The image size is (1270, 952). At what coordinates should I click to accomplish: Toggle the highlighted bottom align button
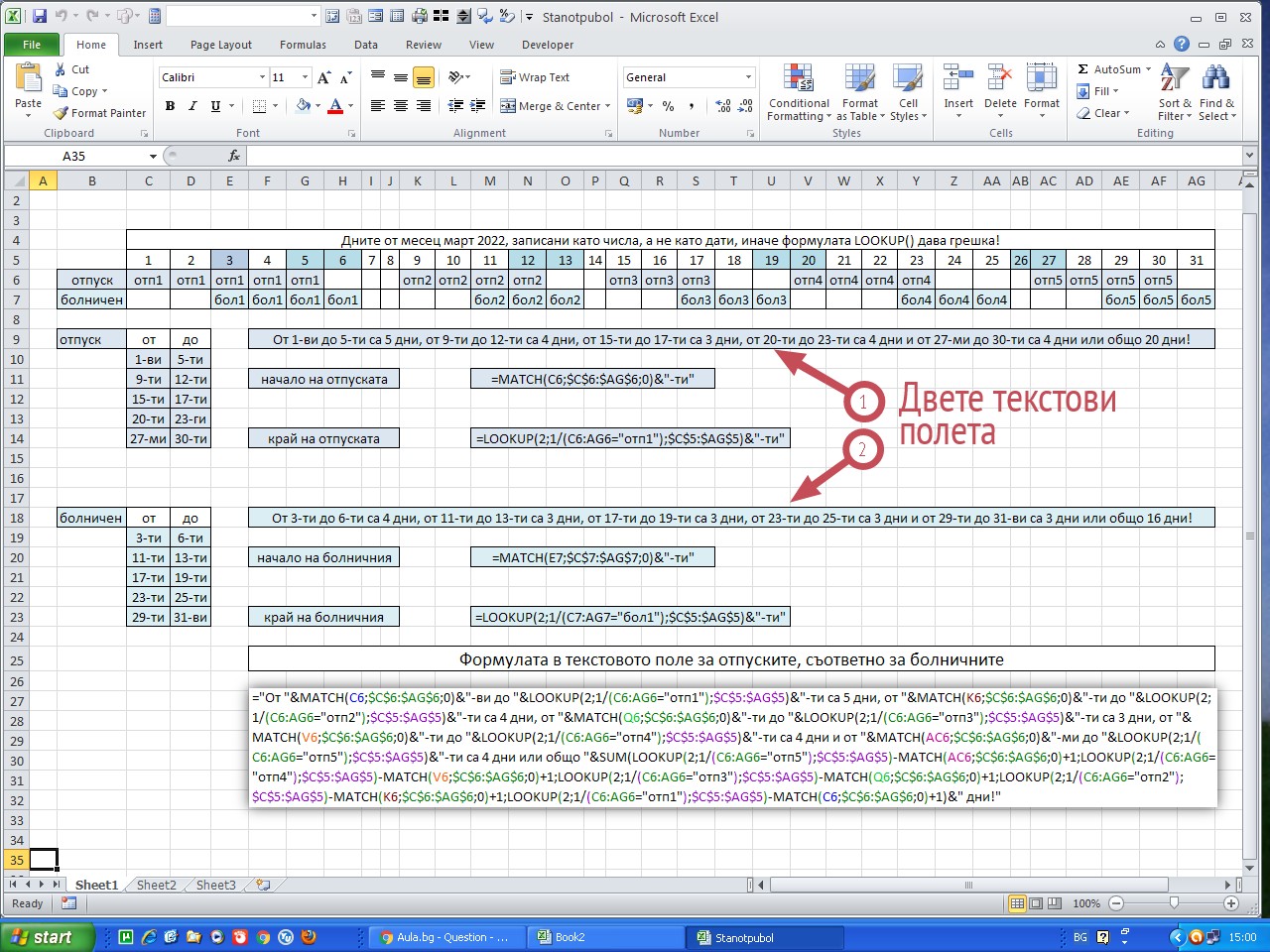(423, 77)
